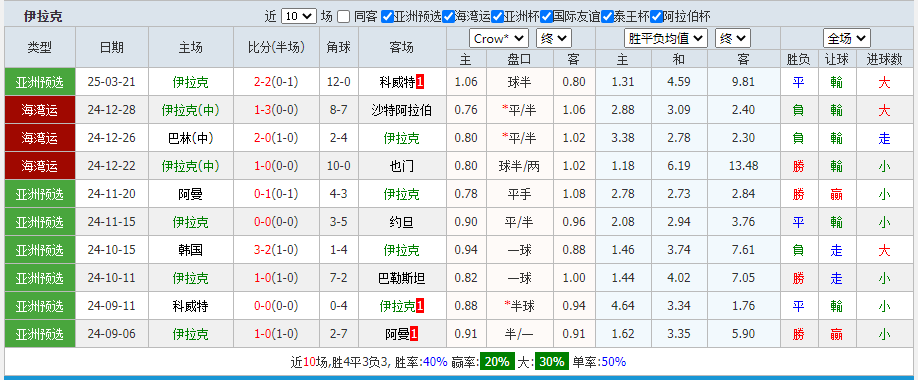Click handicap 半/一 in 24-09-06 row
Image resolution: width=918 pixels, height=380 pixels.
tap(519, 334)
